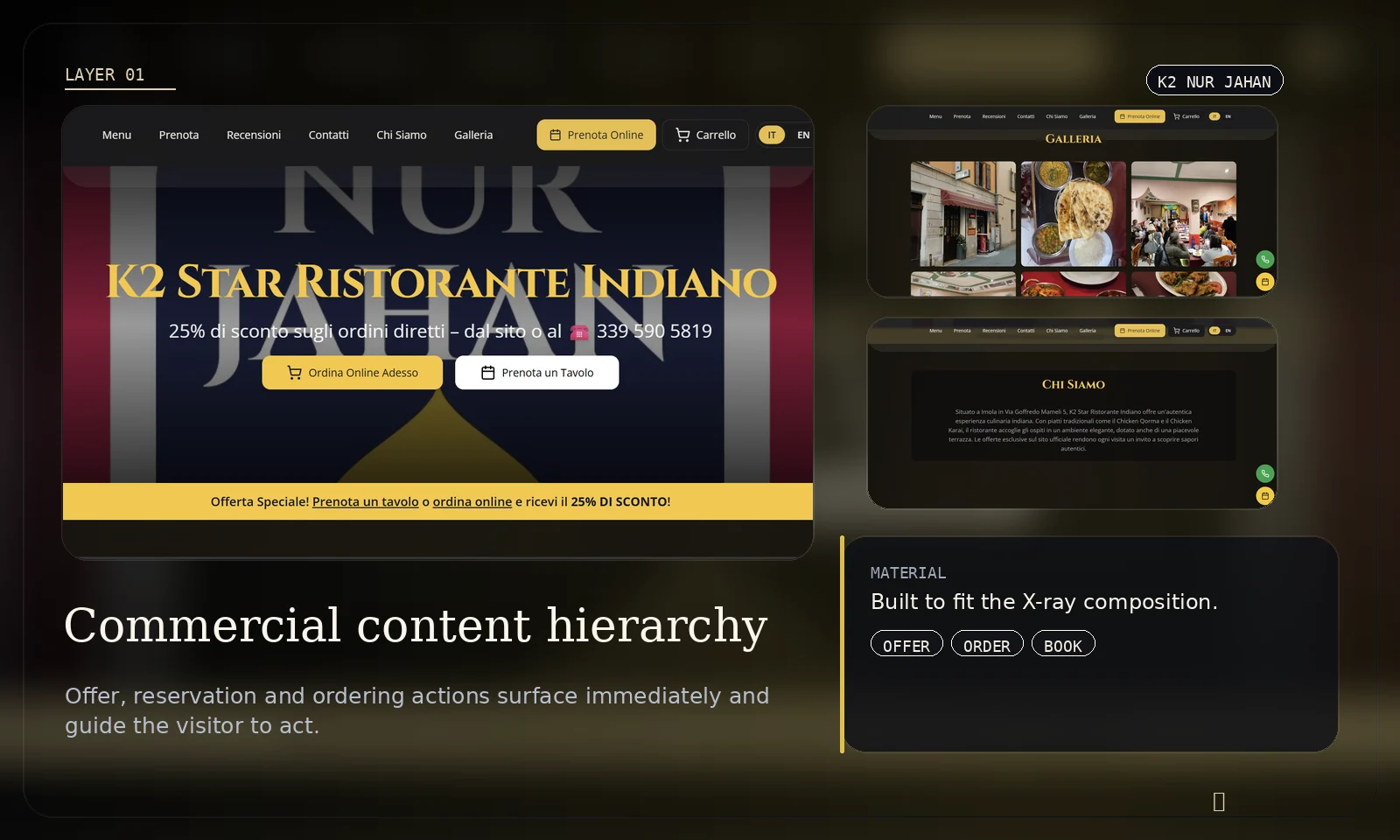Viewport: 1400px width, 840px height.
Task: Click the red telephone emoji in the hero
Action: 579,332
